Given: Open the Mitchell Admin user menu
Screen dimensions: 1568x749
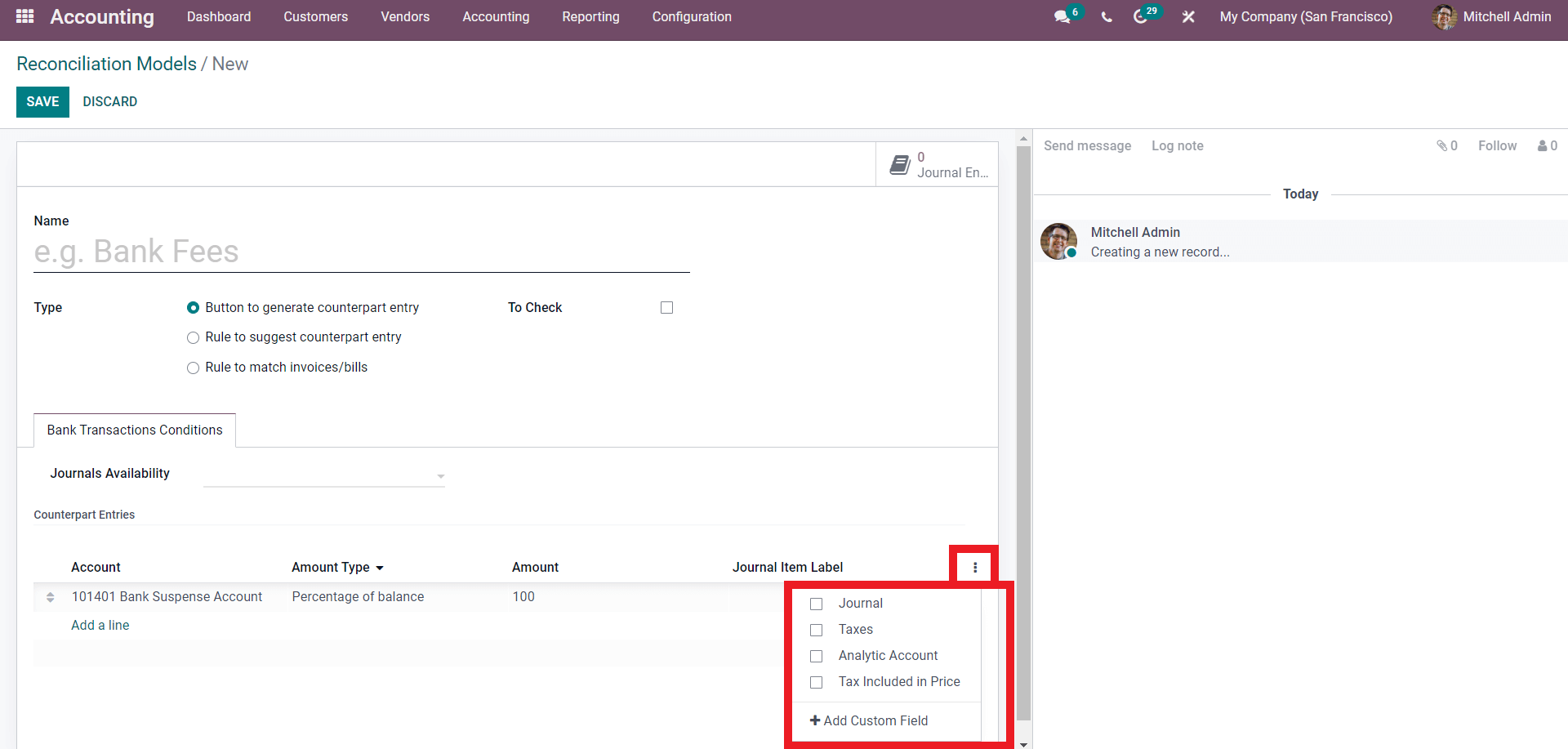Looking at the screenshot, I should coord(1491,17).
